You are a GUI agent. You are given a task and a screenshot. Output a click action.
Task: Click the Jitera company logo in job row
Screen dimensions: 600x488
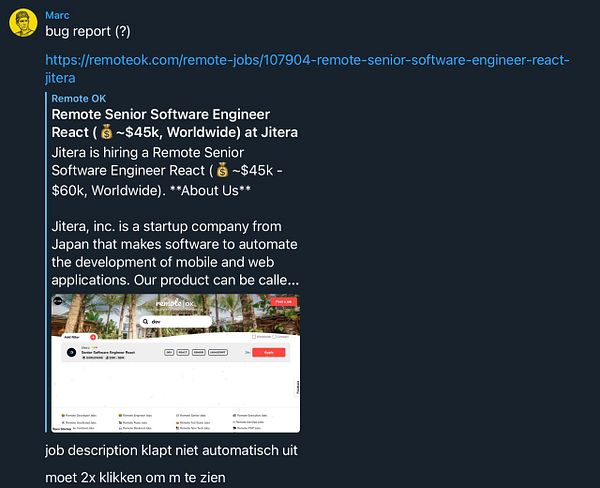[x=71, y=353]
